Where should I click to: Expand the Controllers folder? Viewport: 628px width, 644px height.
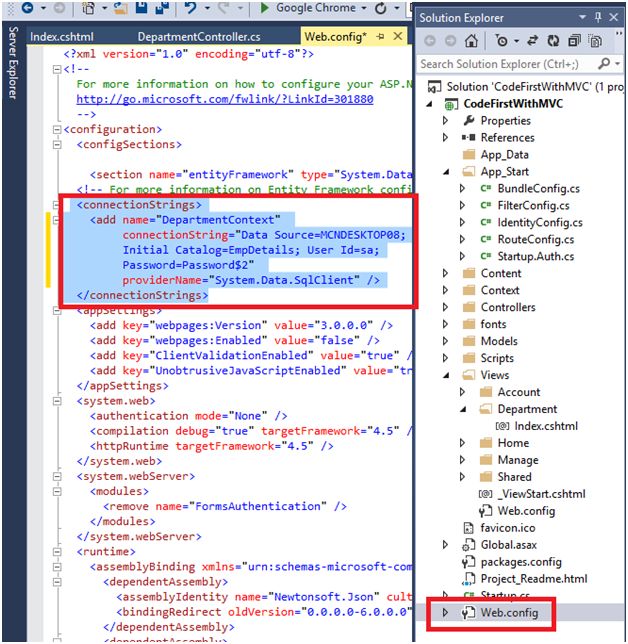pos(445,307)
